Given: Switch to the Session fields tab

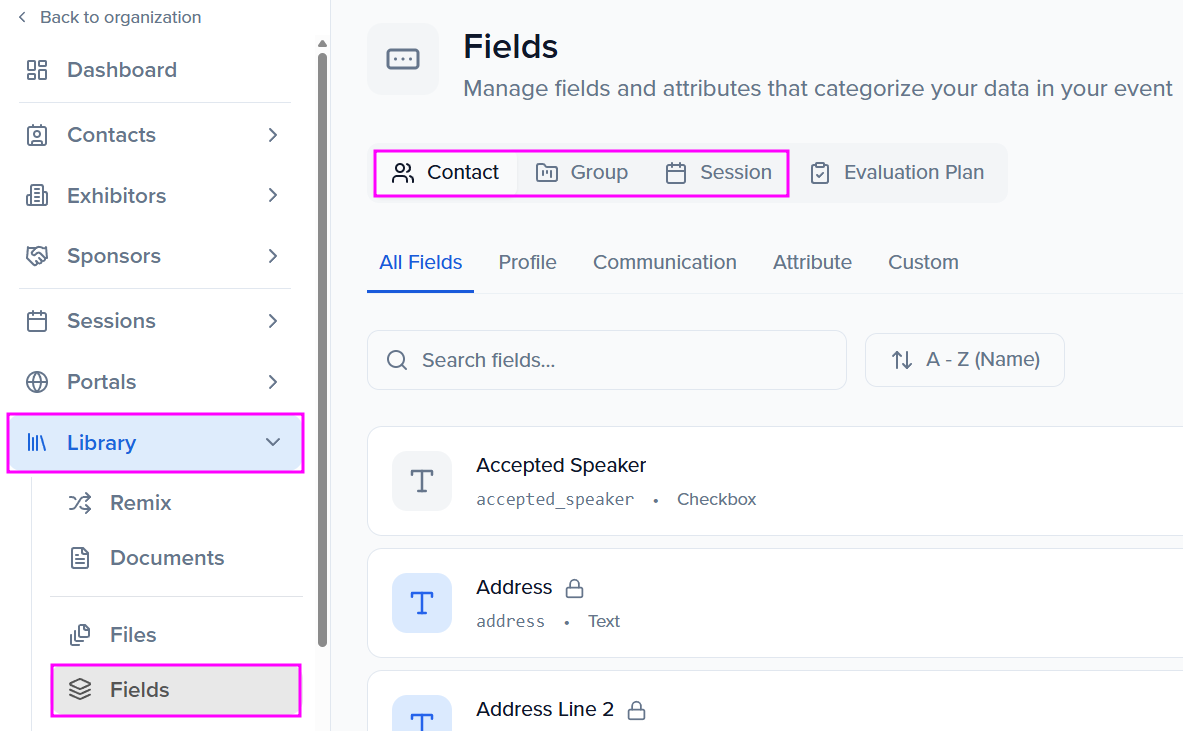Looking at the screenshot, I should [719, 173].
